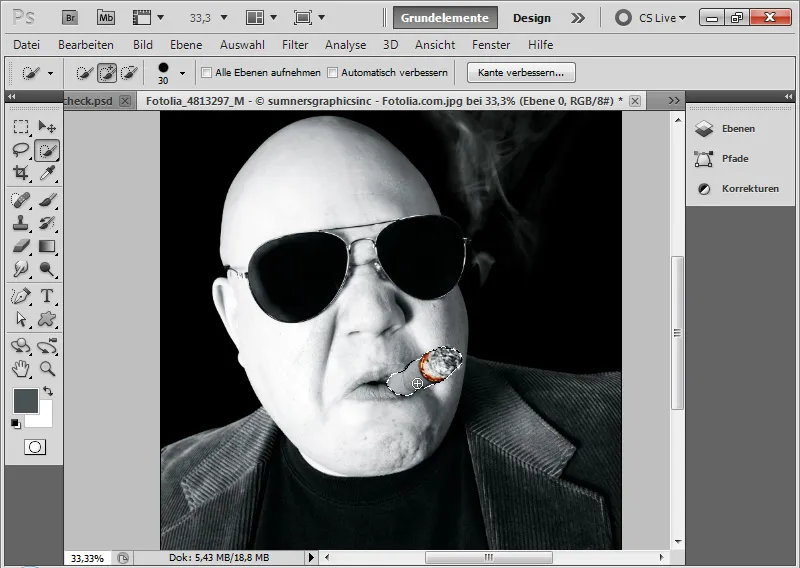Select the Quick Selection tool in toolbox
800x568 pixels.
pyautogui.click(x=47, y=150)
